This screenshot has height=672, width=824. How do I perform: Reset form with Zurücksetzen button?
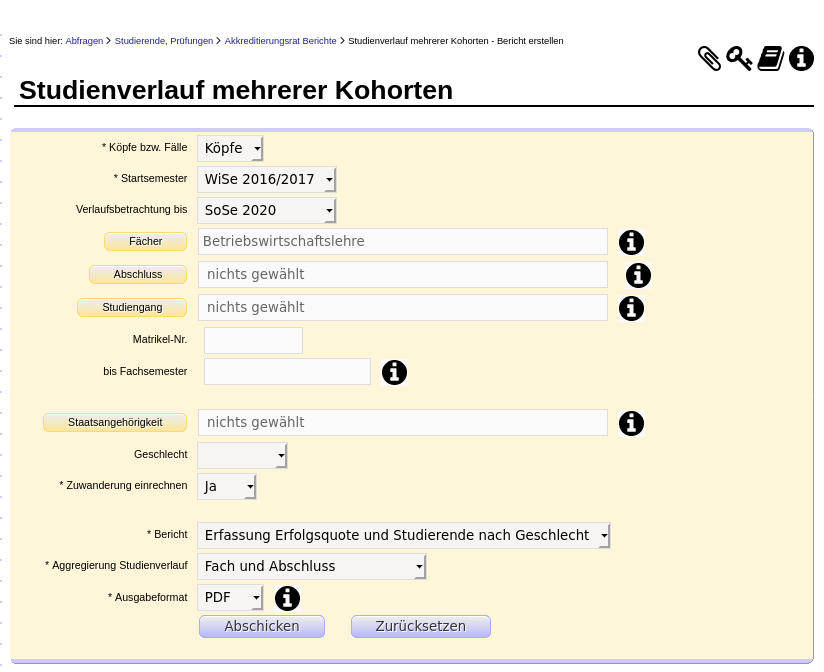[x=420, y=627]
